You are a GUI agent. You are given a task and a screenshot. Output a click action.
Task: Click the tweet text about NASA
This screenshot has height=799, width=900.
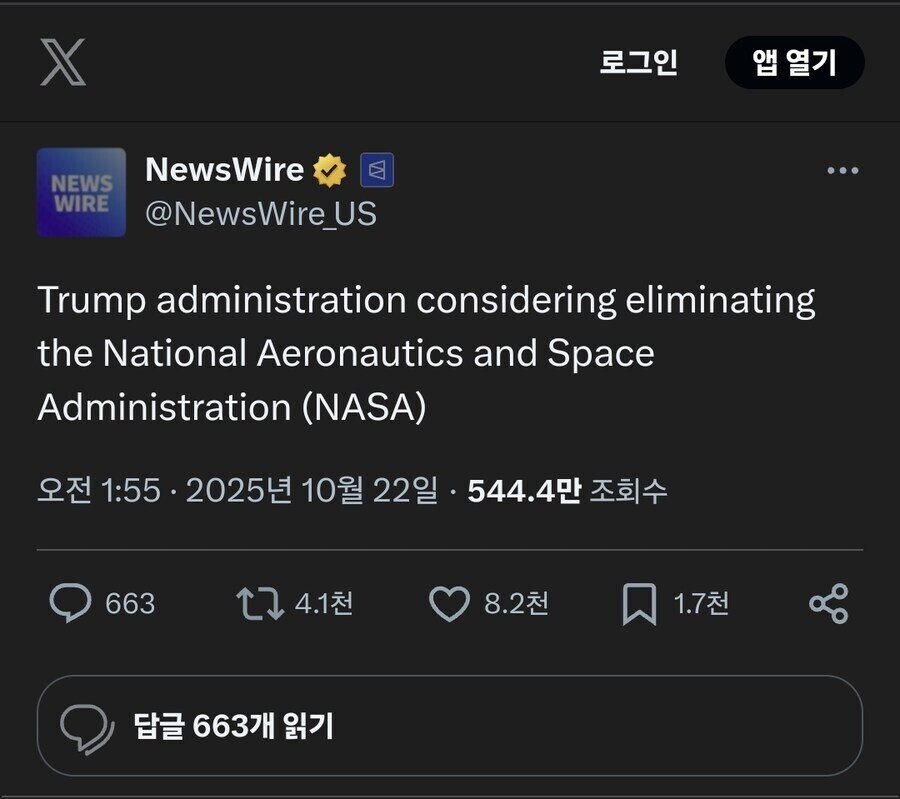426,354
